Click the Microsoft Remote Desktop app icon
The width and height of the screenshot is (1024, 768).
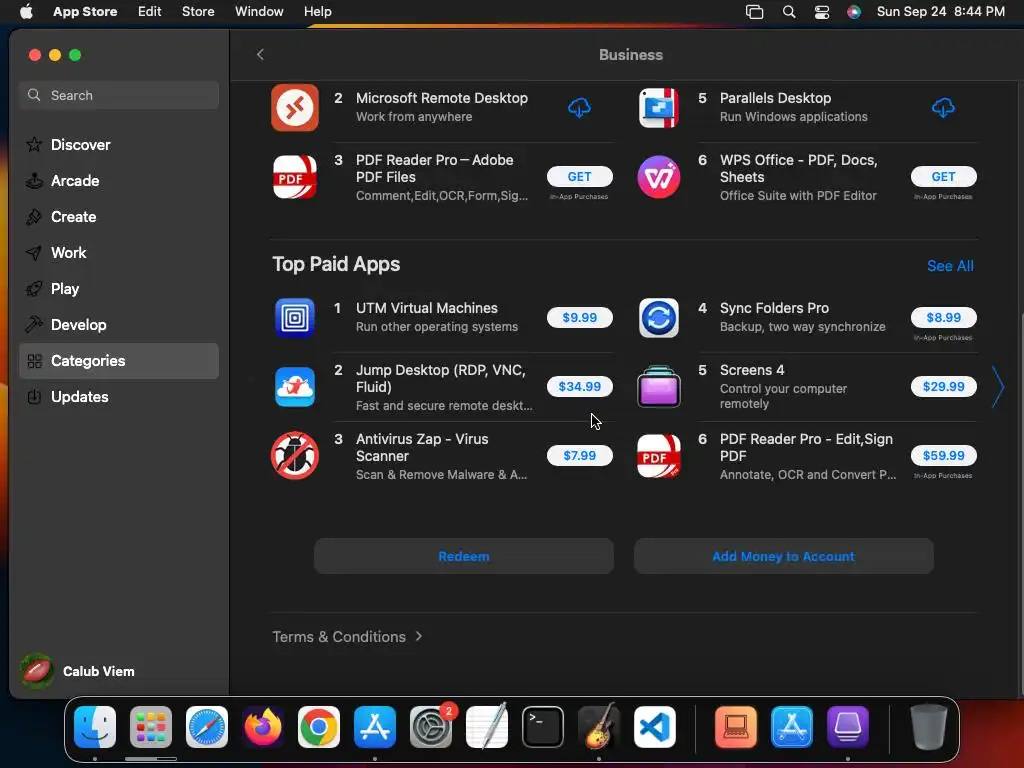295,107
